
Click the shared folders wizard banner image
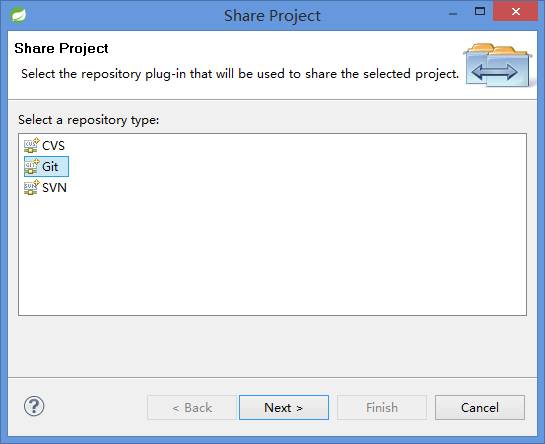[x=497, y=65]
